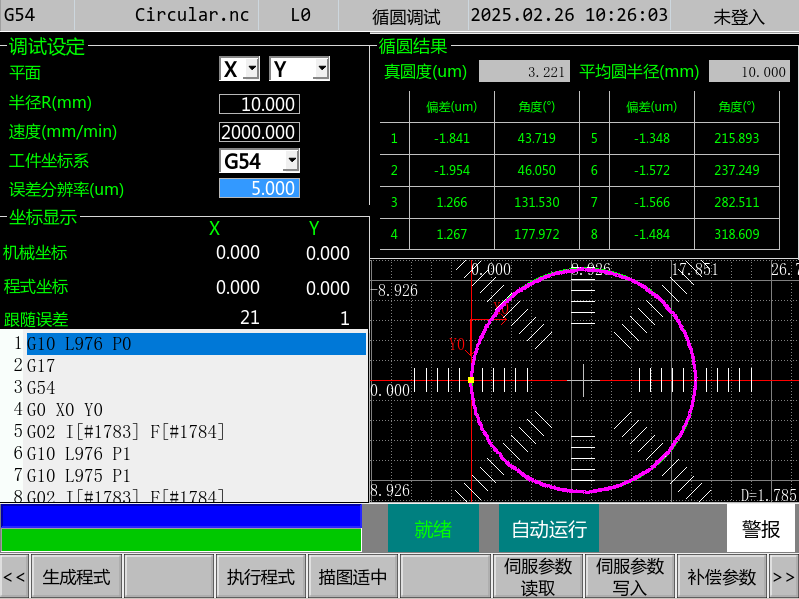Click the left scroll arrow << button

click(14, 577)
